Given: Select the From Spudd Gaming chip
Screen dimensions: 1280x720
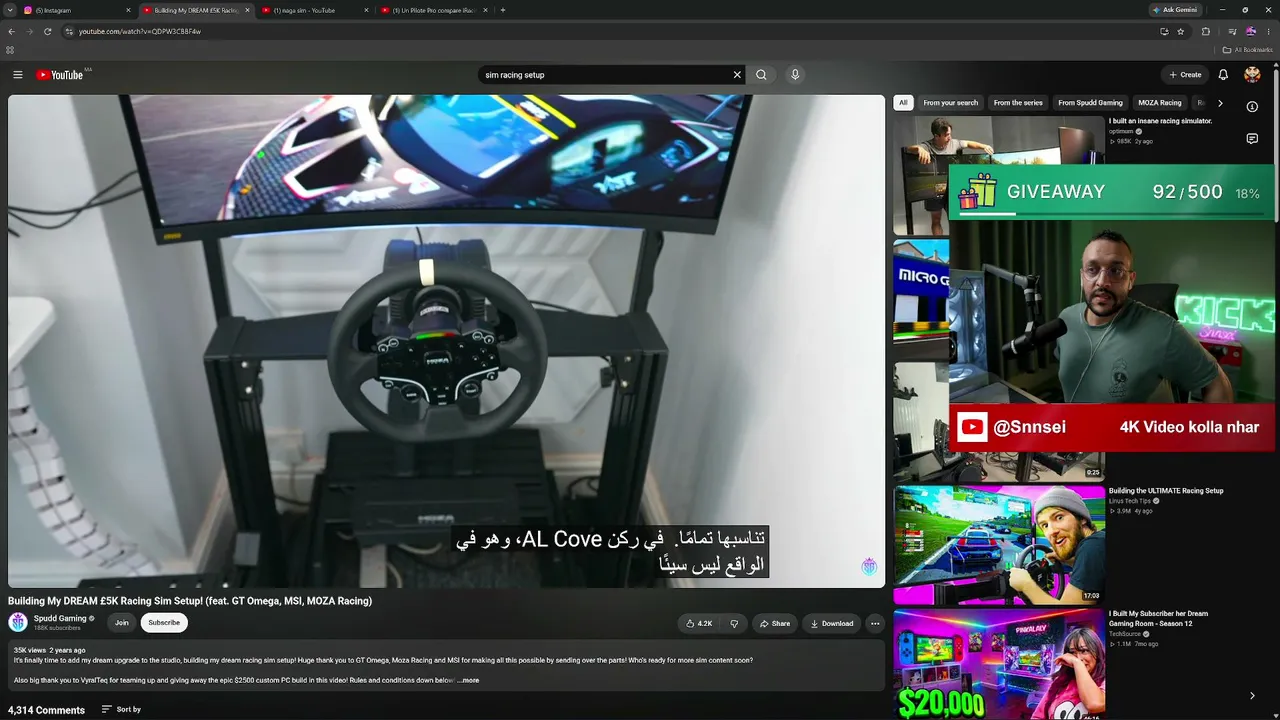Looking at the screenshot, I should point(1090,103).
